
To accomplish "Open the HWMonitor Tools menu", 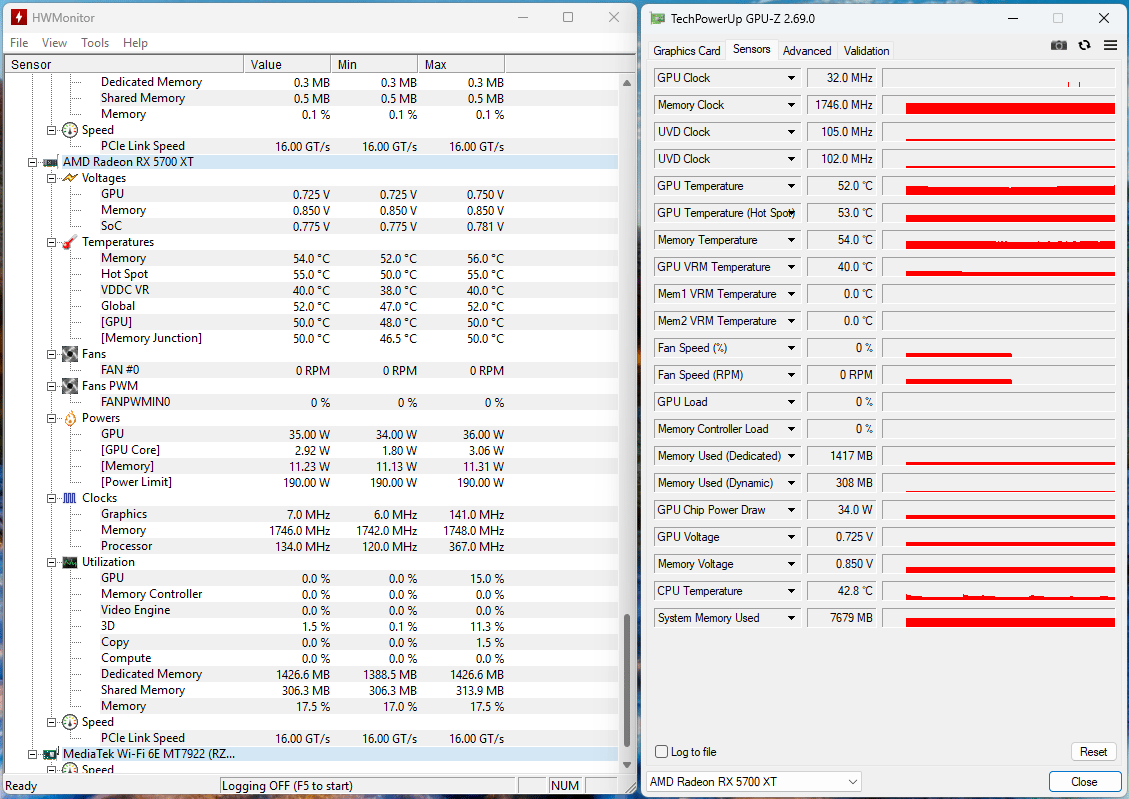I will [95, 42].
